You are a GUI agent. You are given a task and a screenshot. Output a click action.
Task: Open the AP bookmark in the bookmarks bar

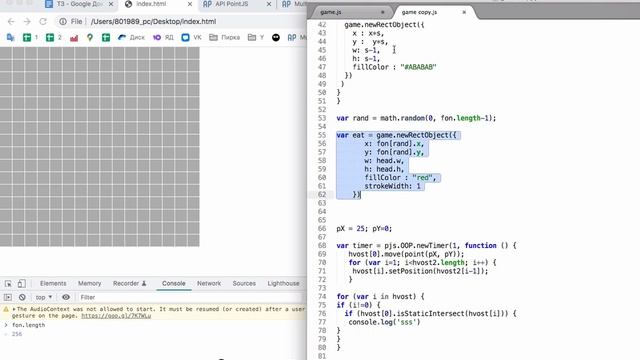297,38
